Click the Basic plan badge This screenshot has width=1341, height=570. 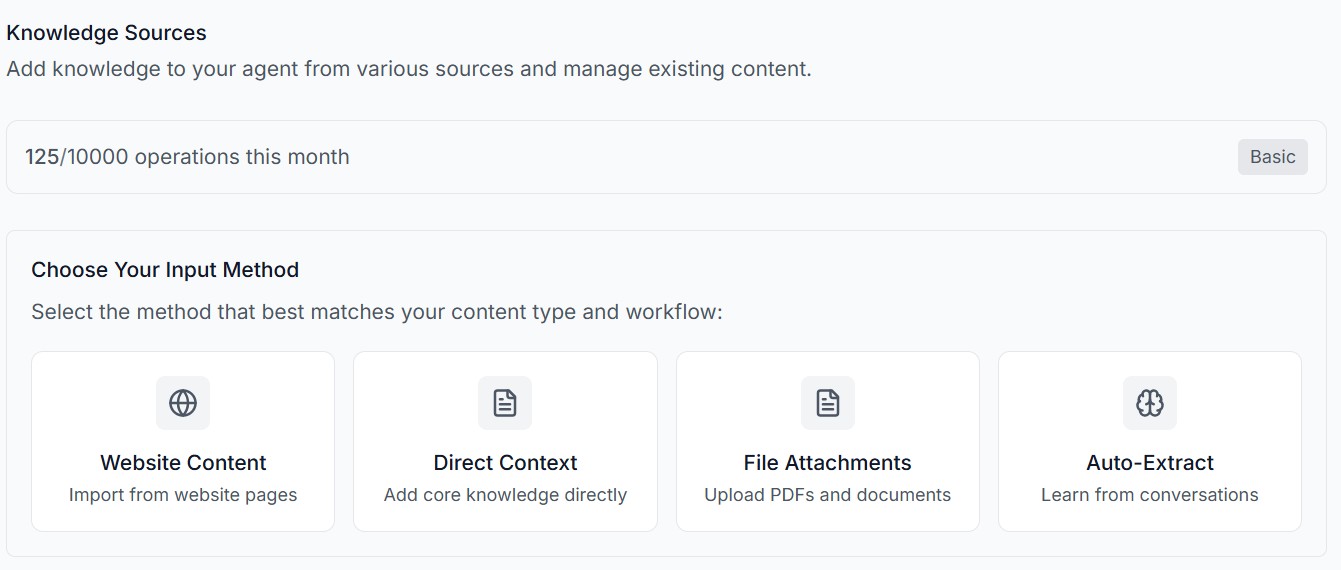click(1272, 157)
